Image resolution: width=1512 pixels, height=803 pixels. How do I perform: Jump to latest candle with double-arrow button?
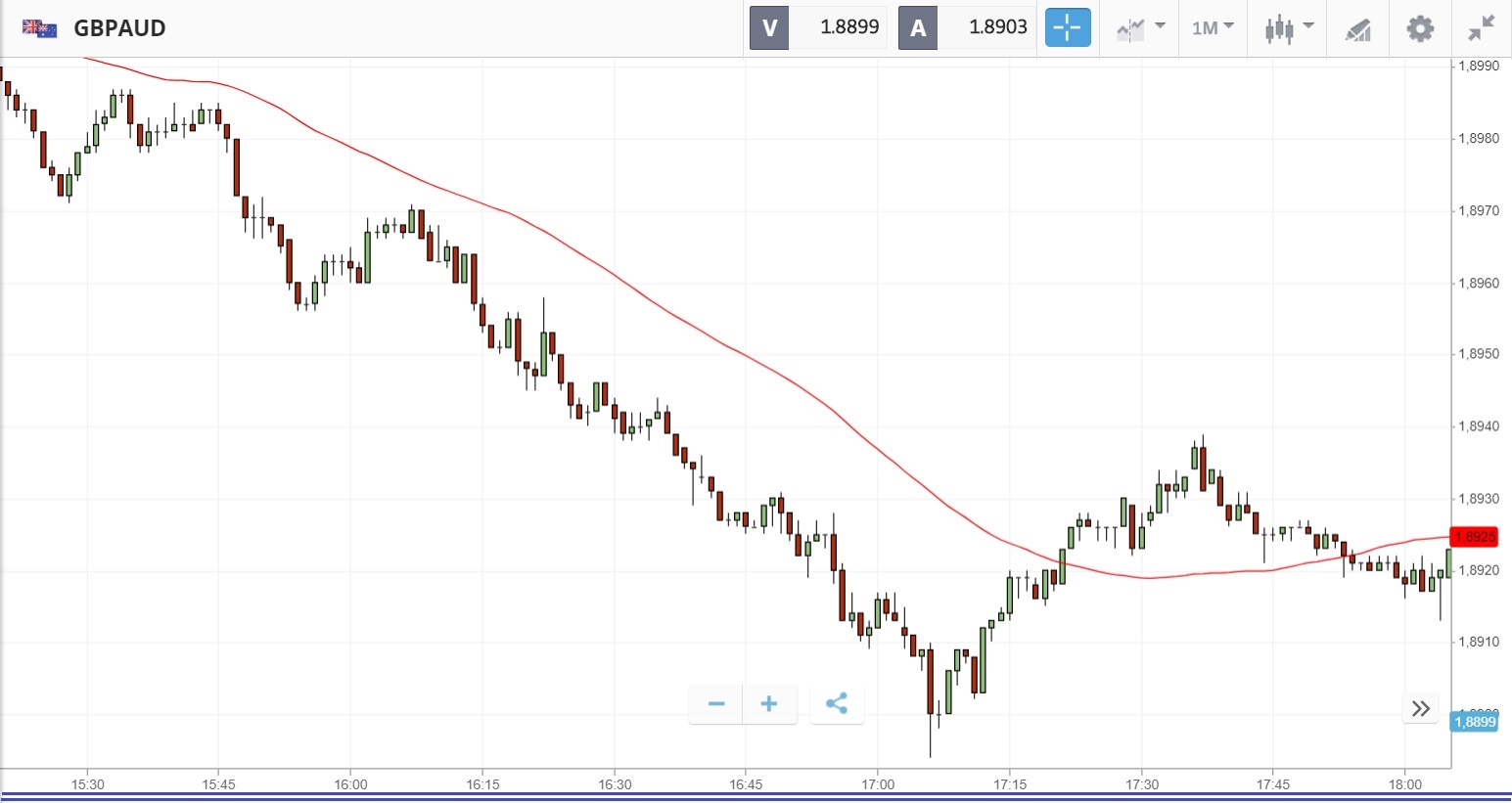pyautogui.click(x=1421, y=708)
